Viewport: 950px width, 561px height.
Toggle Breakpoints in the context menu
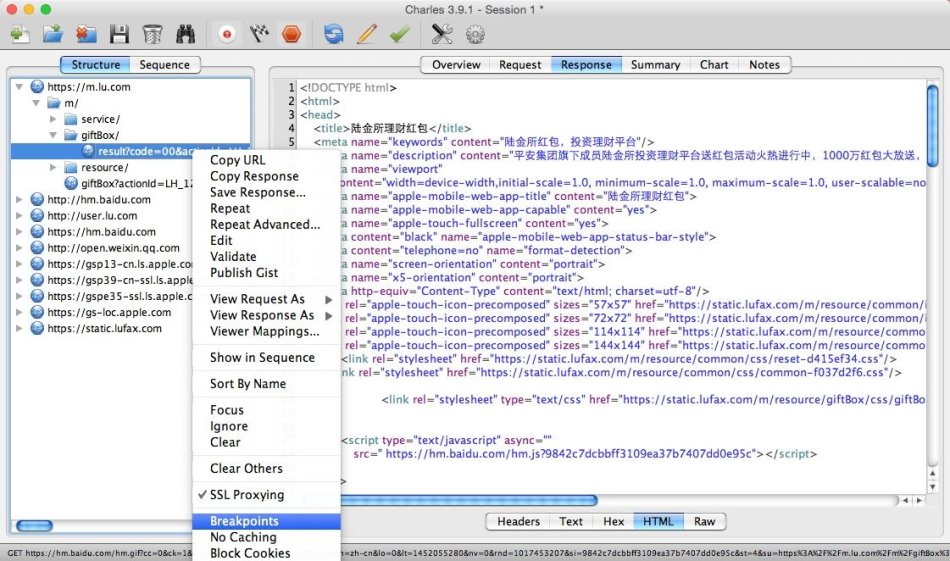267,521
